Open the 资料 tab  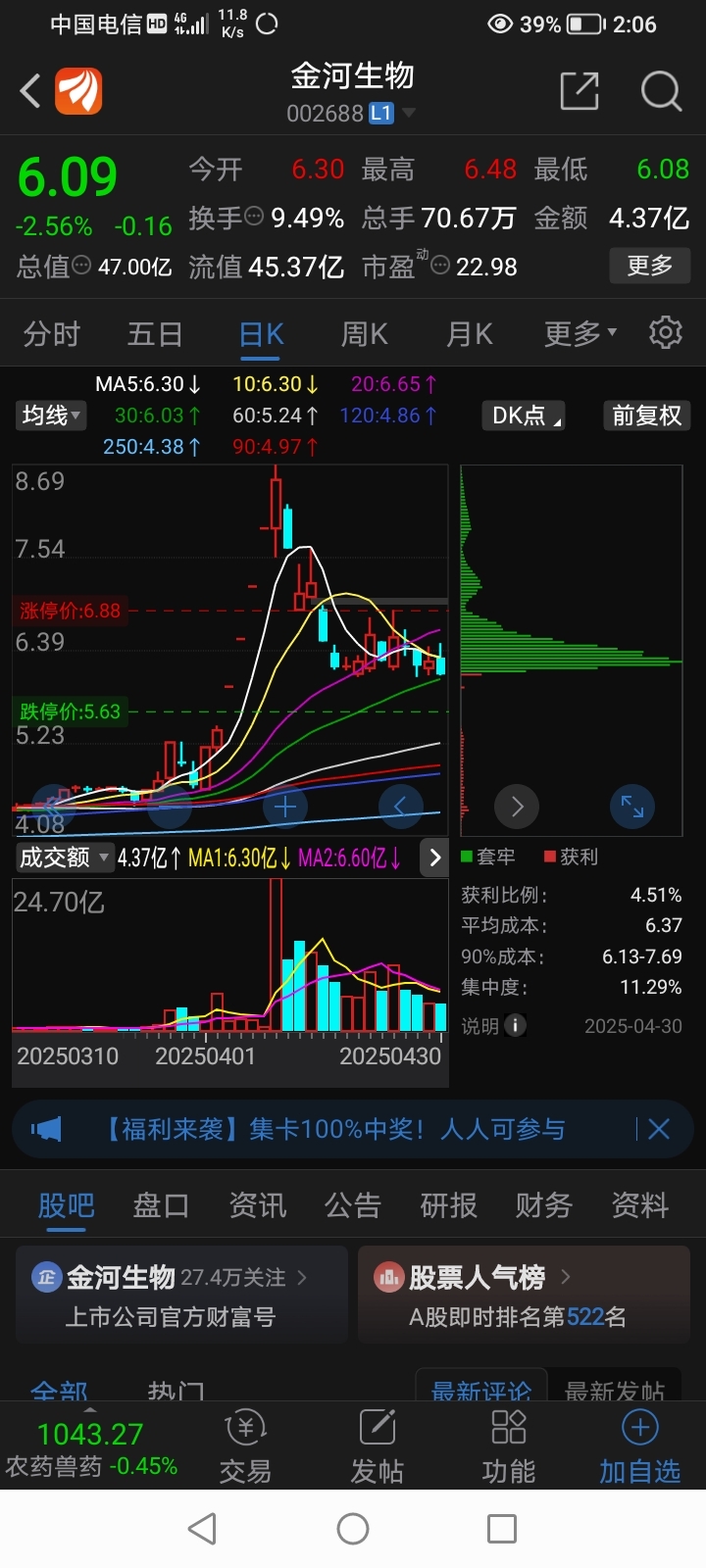pos(640,1204)
